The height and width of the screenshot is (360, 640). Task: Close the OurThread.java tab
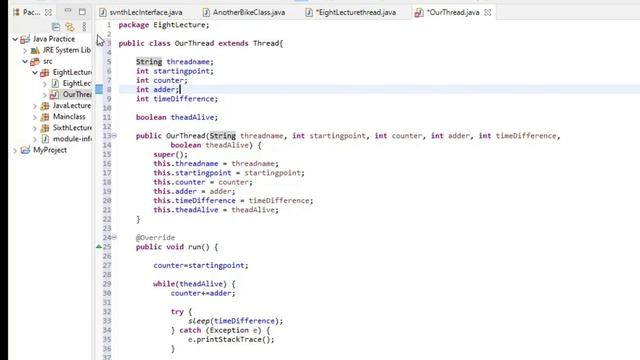487,13
